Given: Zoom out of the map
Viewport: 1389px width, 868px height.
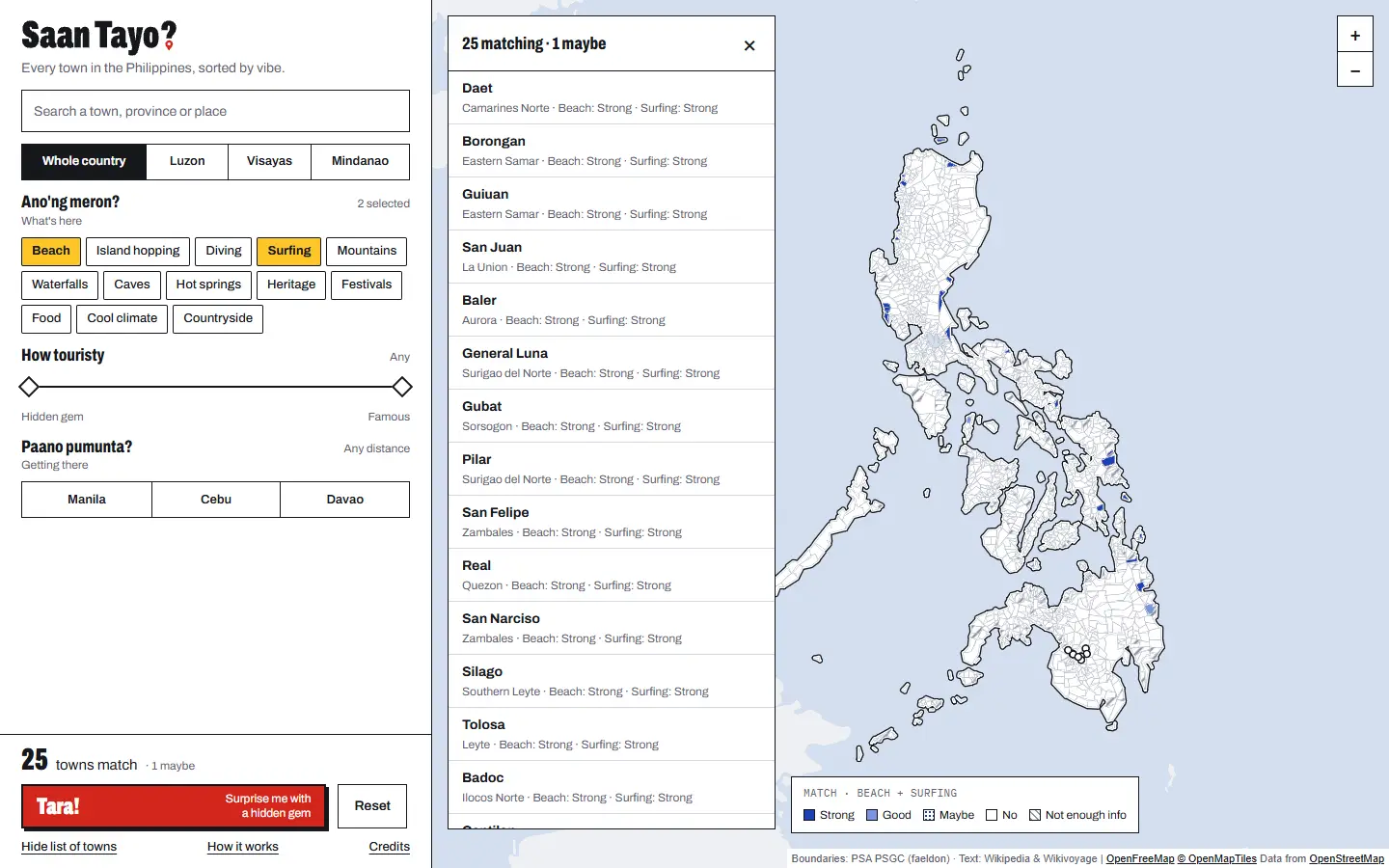Looking at the screenshot, I should pos(1354,70).
